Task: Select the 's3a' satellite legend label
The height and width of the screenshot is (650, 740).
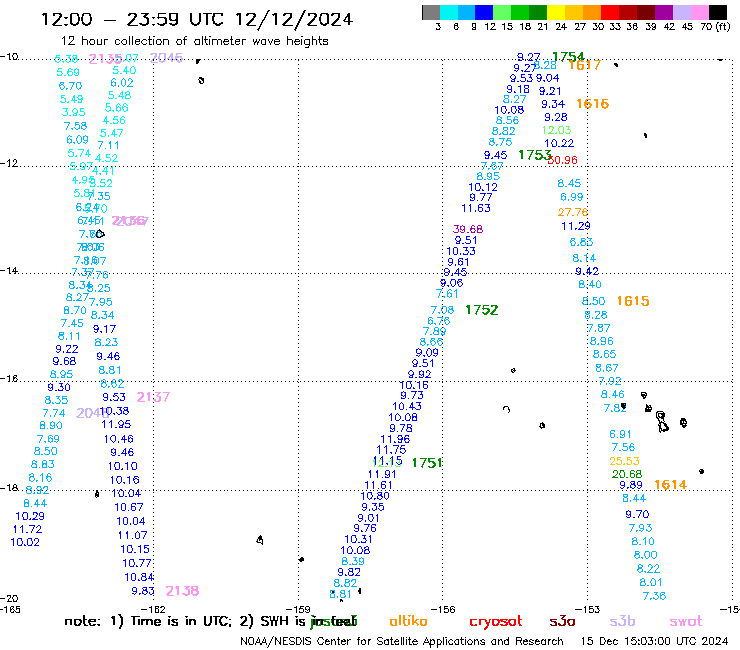Action: pyautogui.click(x=562, y=622)
